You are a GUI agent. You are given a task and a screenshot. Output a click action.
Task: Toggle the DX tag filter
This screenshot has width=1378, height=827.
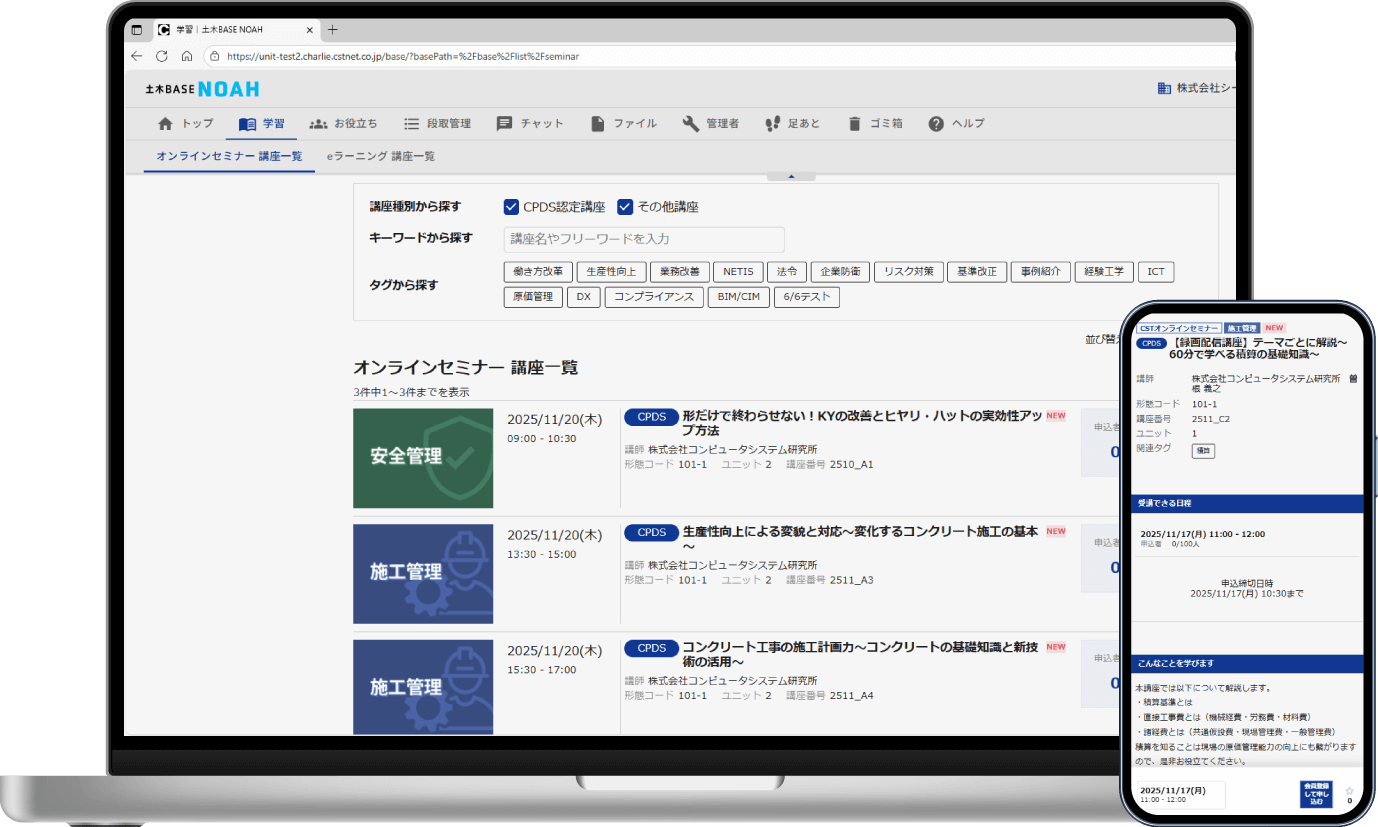pyautogui.click(x=583, y=296)
